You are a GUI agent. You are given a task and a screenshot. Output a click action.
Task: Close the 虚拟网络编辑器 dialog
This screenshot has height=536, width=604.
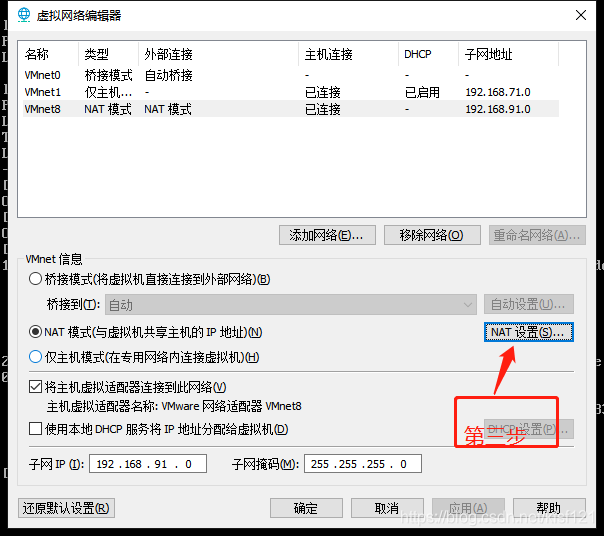(x=581, y=15)
